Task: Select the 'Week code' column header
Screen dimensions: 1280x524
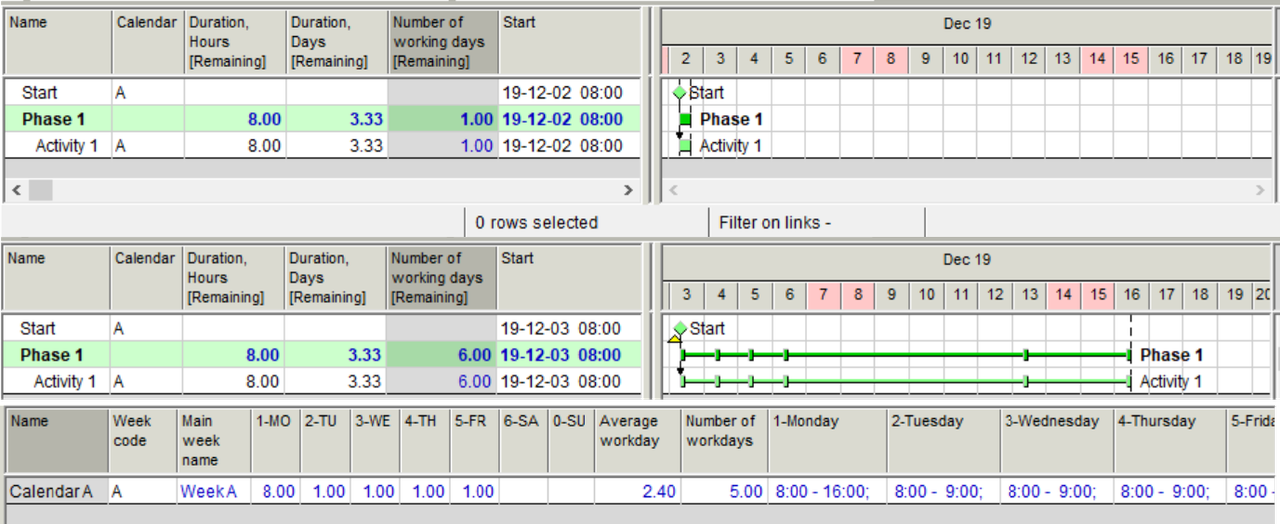Action: click(143, 441)
